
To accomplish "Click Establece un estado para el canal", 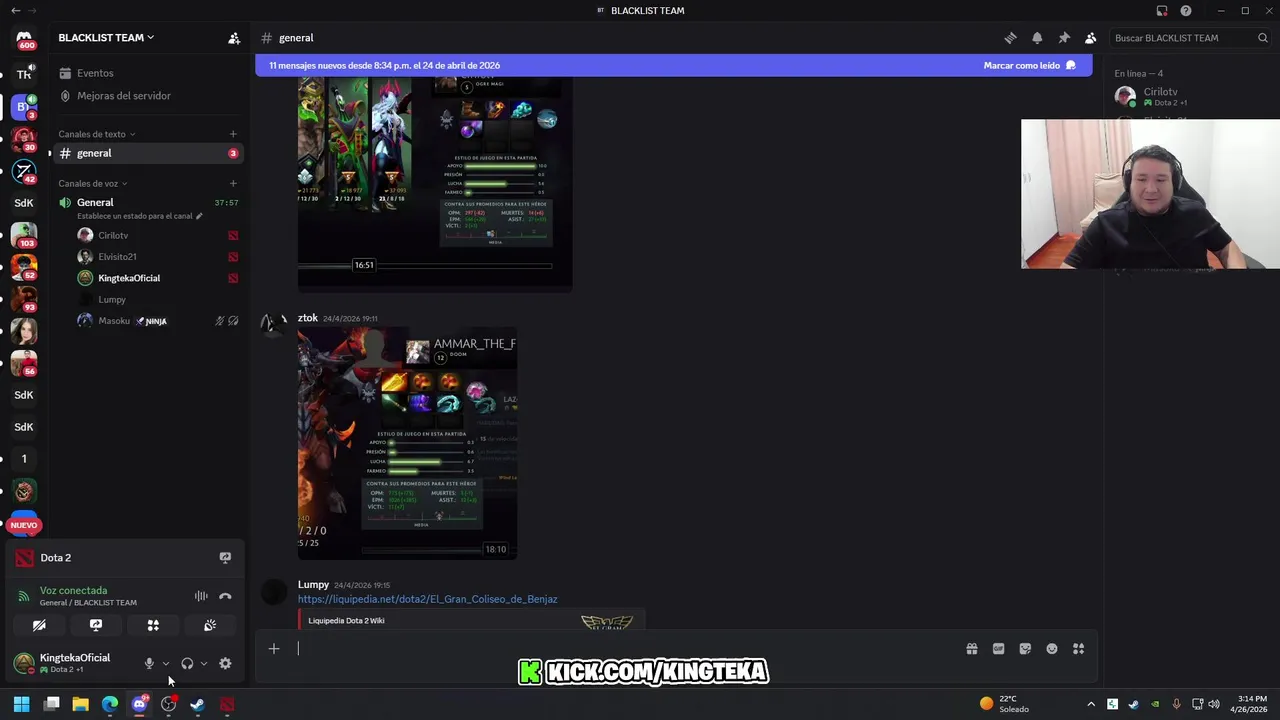I will click(x=140, y=216).
